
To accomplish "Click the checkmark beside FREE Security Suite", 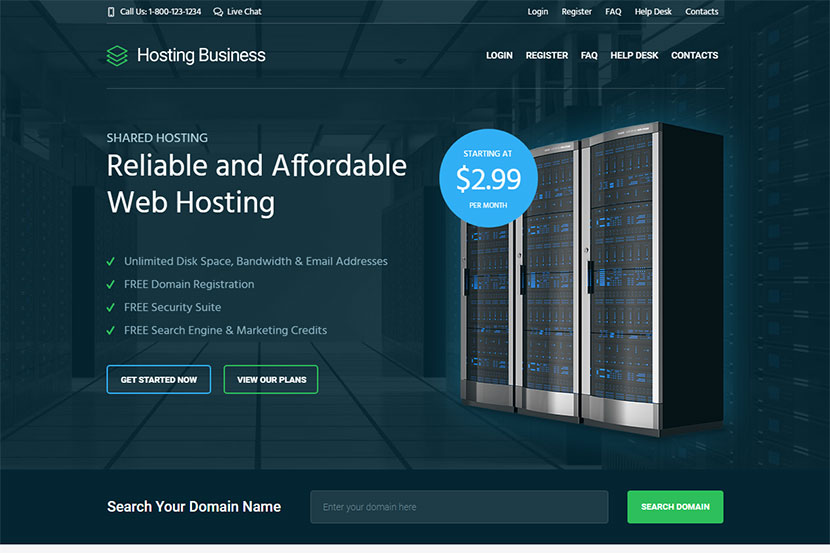I will pyautogui.click(x=111, y=307).
